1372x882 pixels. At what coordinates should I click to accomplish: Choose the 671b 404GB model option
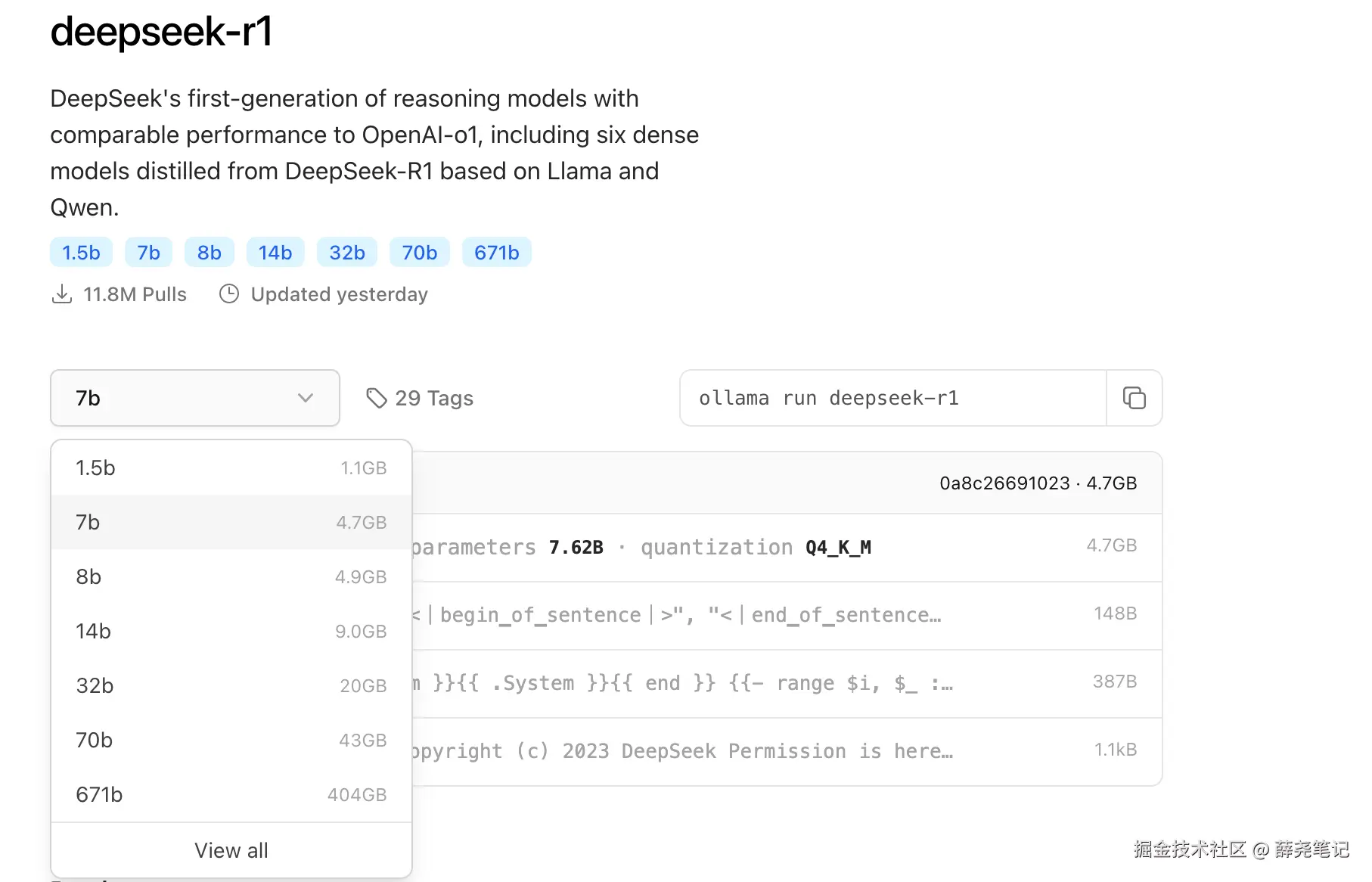point(231,795)
